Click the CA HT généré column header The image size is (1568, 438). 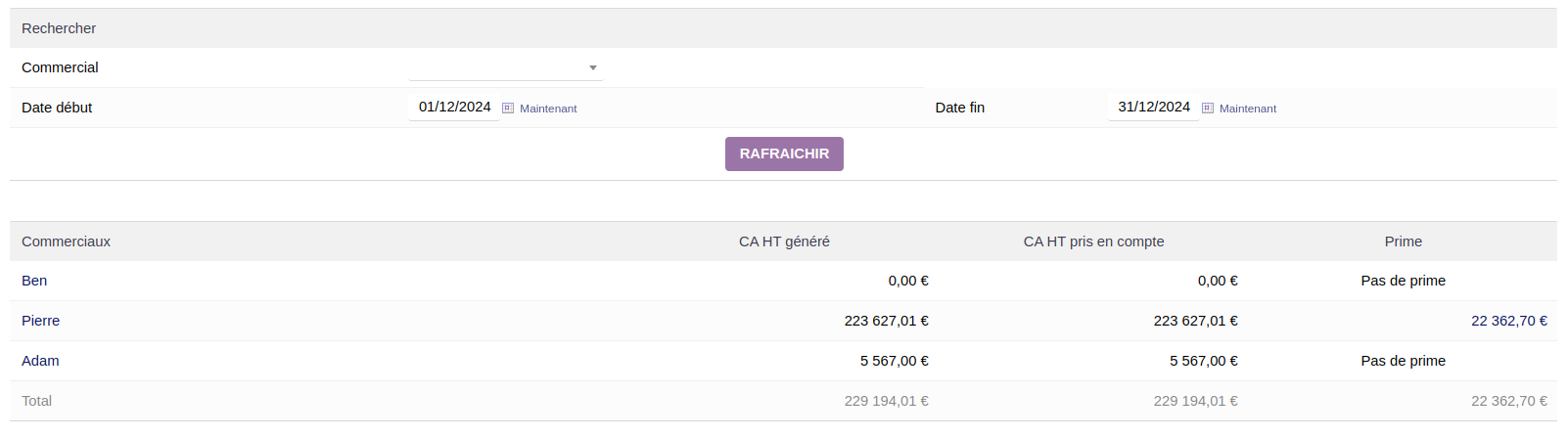tap(784, 241)
